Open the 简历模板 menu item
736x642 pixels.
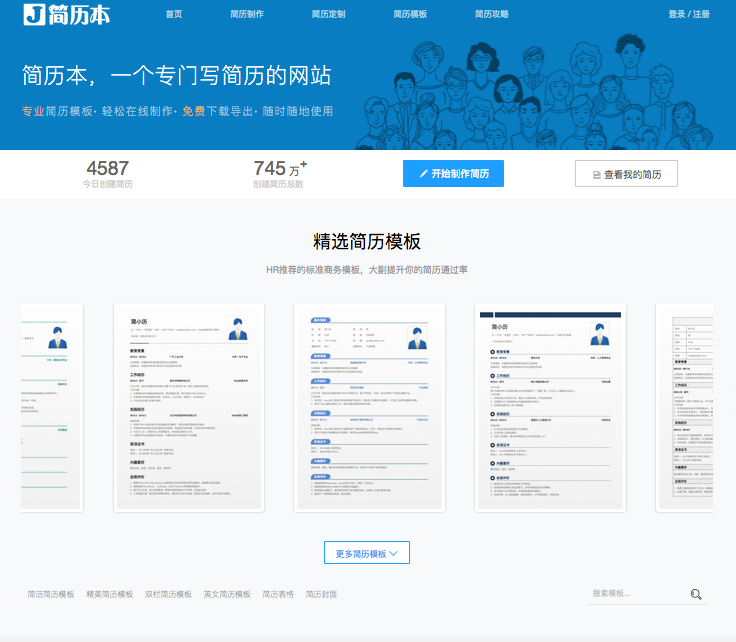(x=410, y=14)
